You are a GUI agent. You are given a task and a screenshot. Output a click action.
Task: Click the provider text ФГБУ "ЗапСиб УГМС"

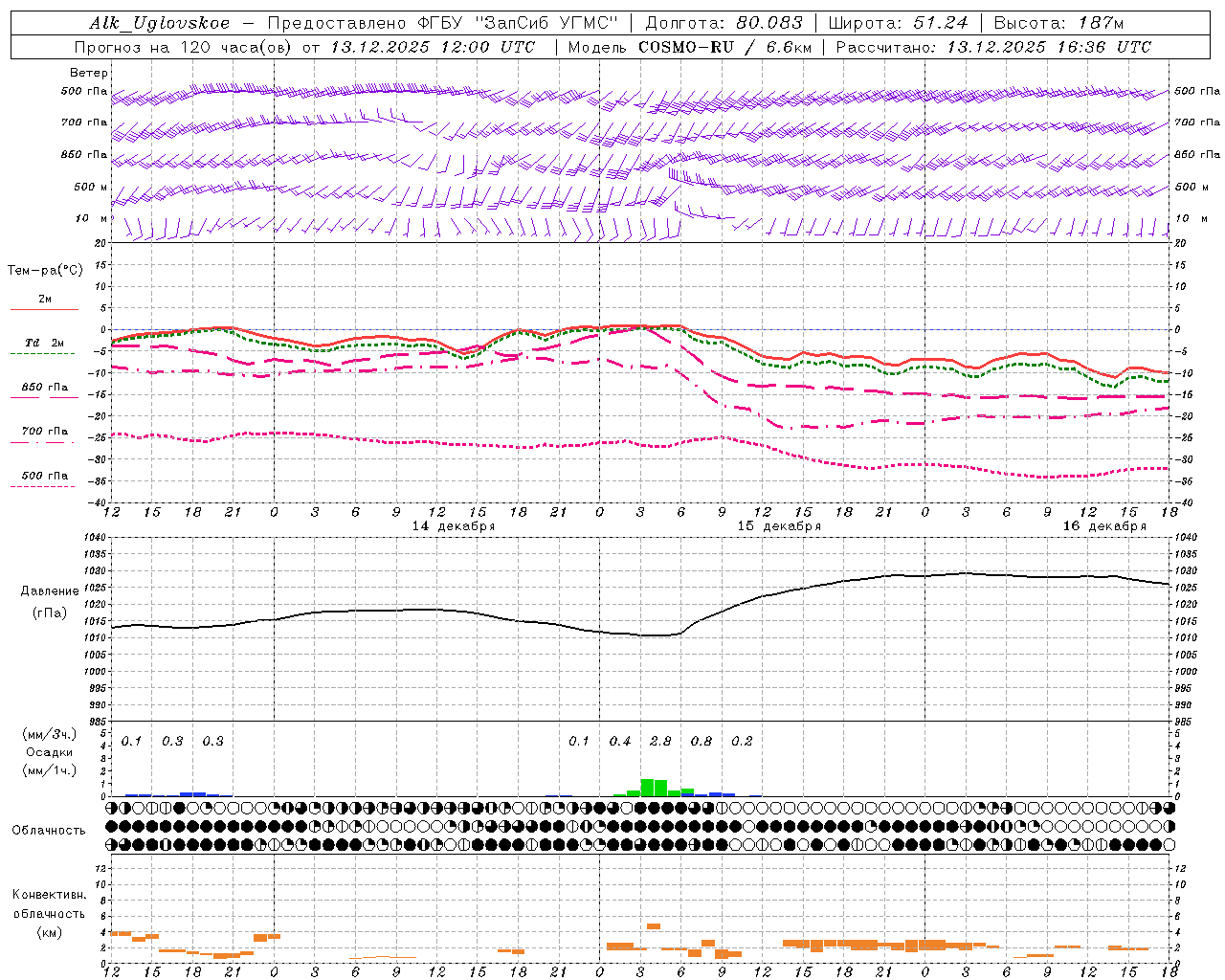coord(520,23)
